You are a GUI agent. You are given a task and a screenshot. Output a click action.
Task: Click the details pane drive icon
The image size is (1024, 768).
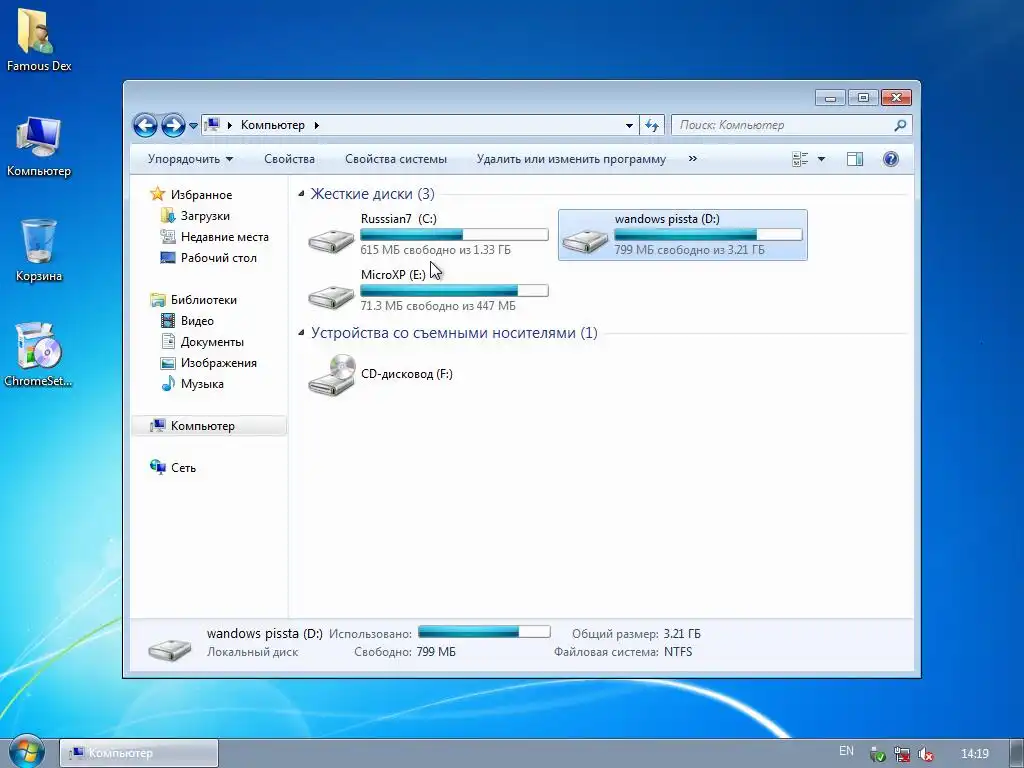click(x=170, y=648)
